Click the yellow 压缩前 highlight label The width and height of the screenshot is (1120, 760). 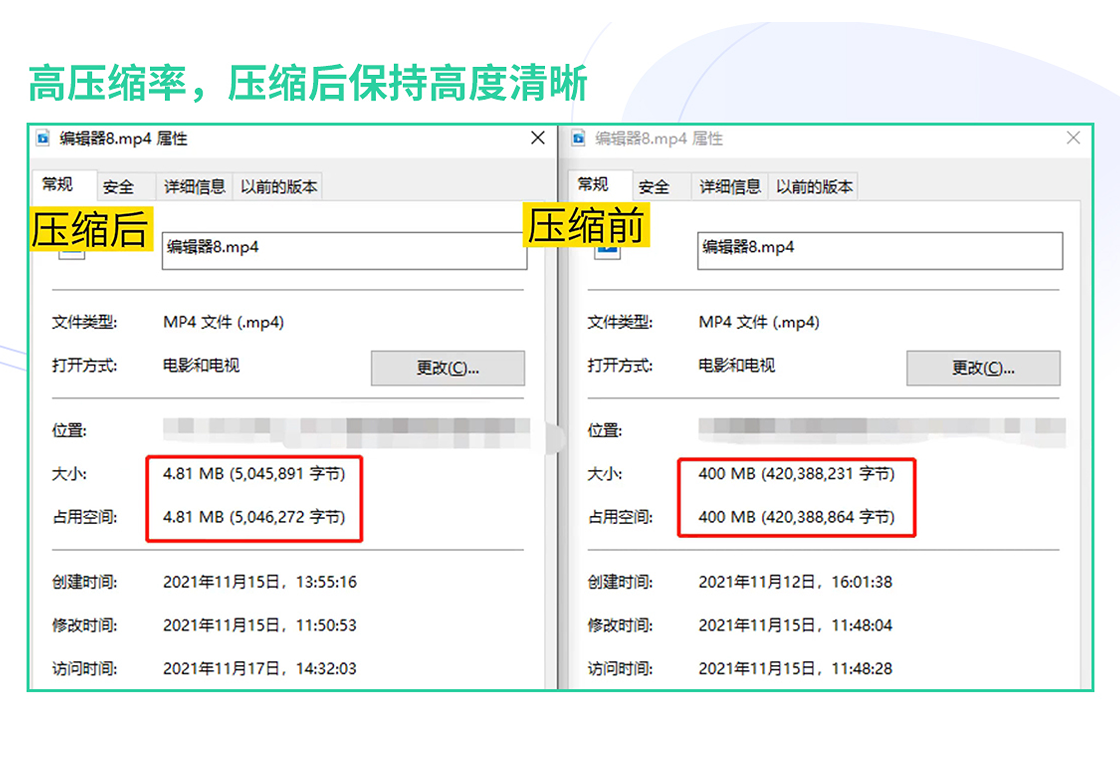pyautogui.click(x=588, y=226)
